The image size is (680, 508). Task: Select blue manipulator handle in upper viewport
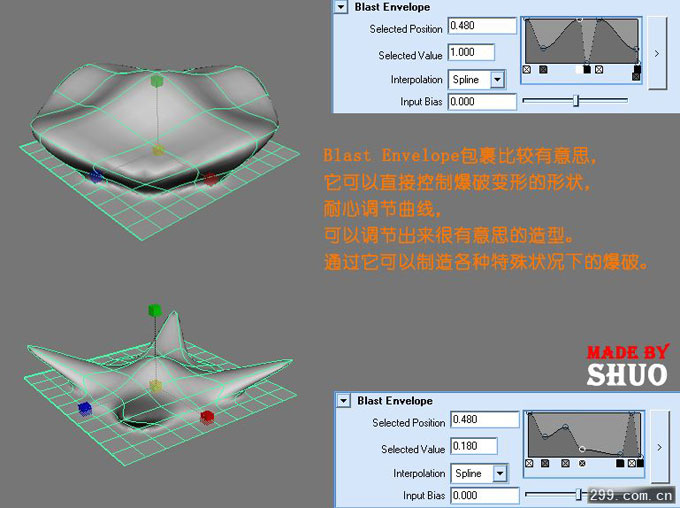(95, 177)
